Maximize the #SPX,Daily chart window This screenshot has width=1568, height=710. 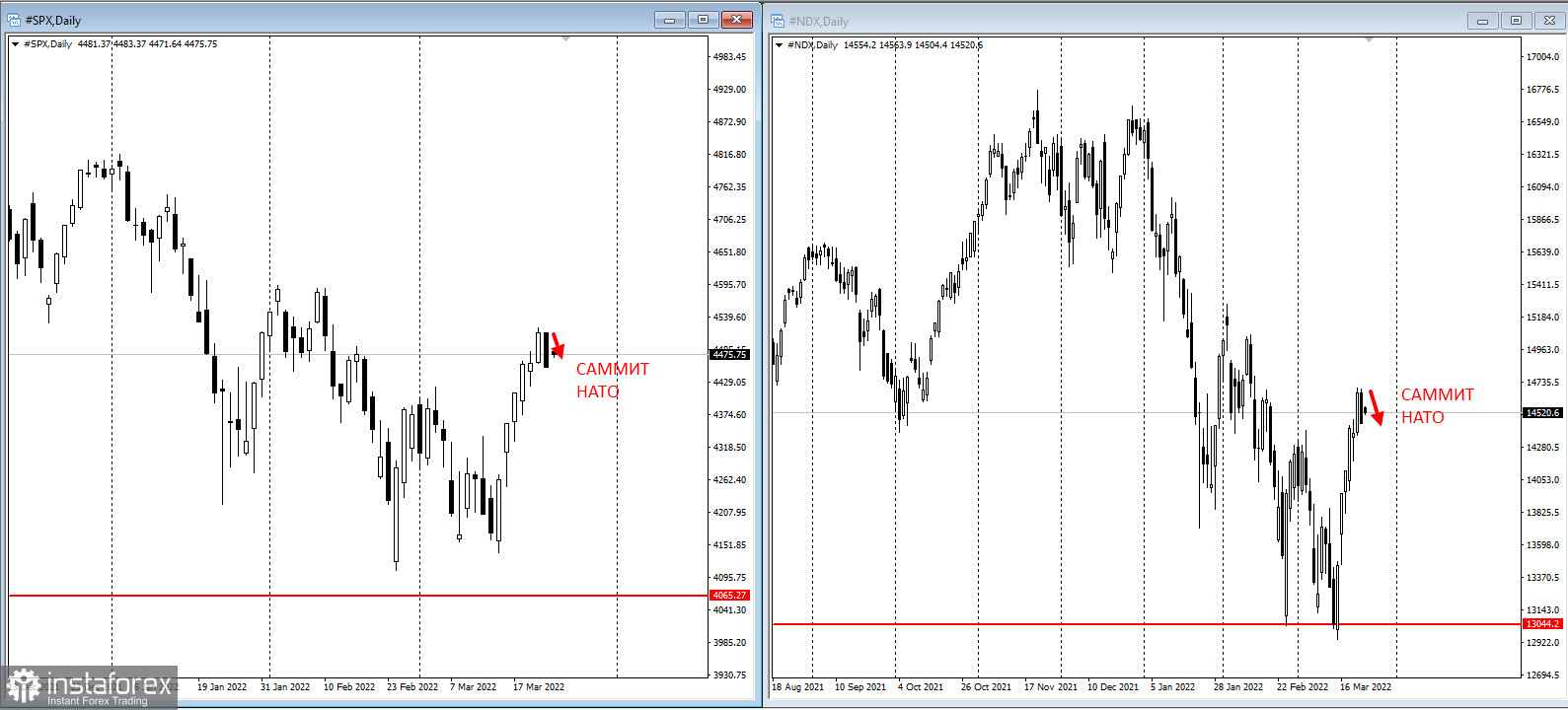(703, 20)
